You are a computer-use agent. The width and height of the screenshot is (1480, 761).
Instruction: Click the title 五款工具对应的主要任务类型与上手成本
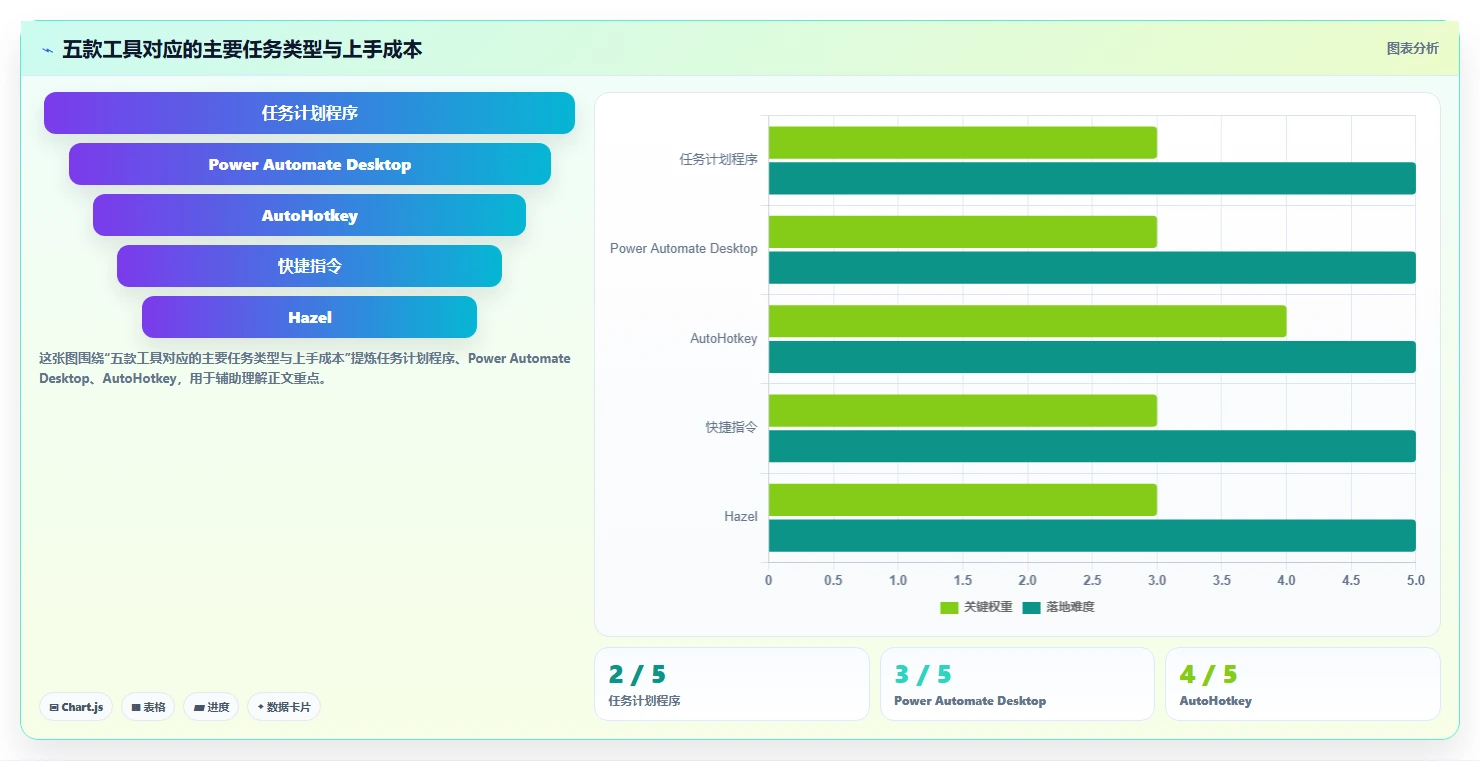(242, 49)
